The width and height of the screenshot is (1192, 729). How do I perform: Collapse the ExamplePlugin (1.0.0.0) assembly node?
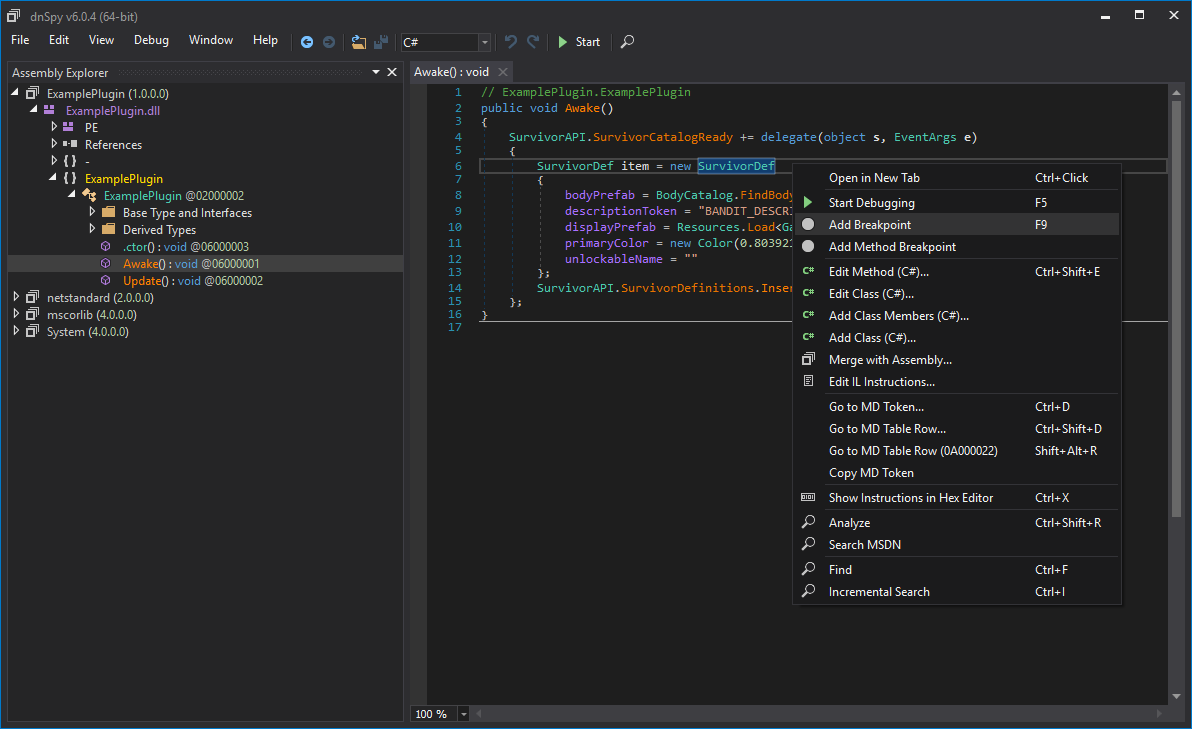coord(14,92)
